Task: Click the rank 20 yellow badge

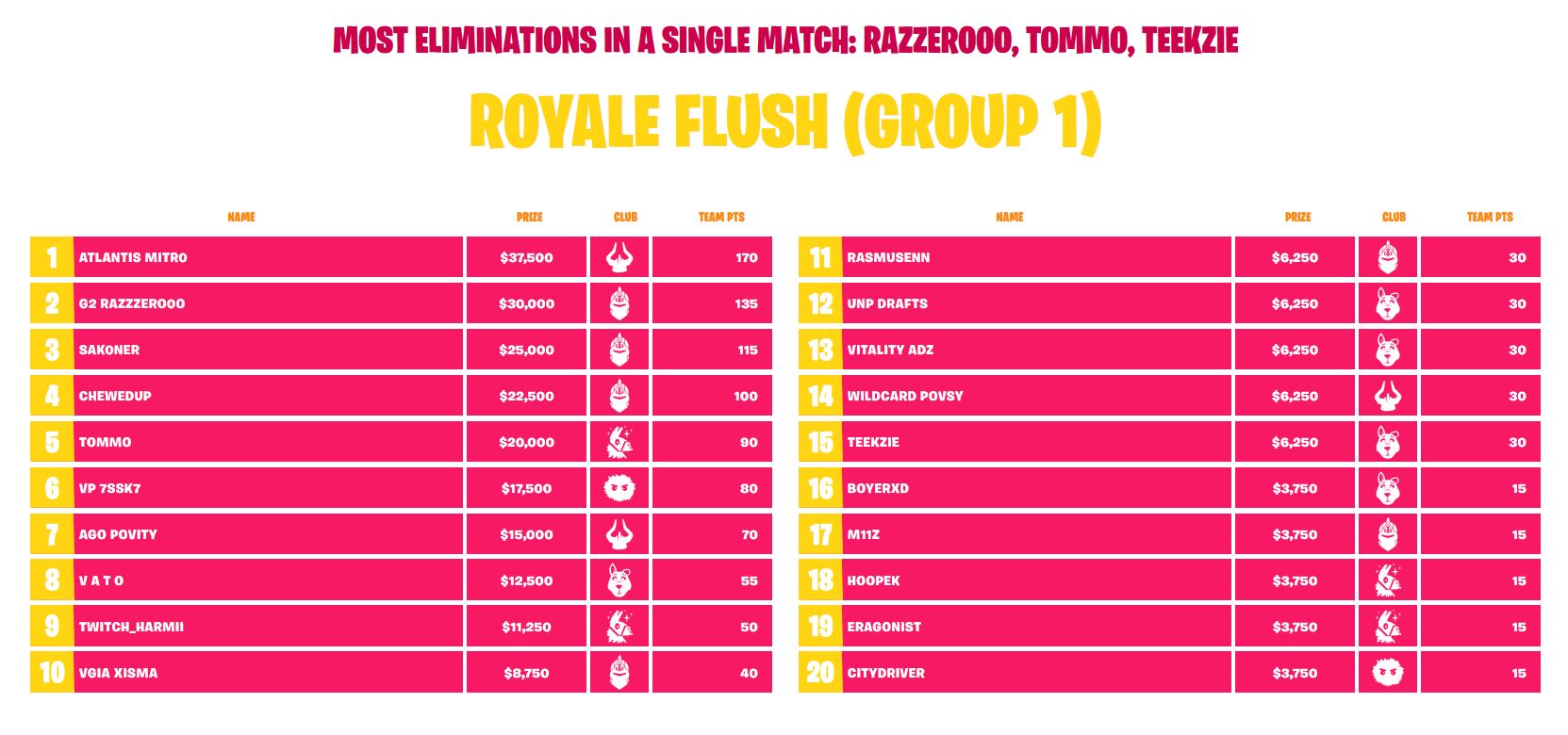Action: [x=820, y=673]
